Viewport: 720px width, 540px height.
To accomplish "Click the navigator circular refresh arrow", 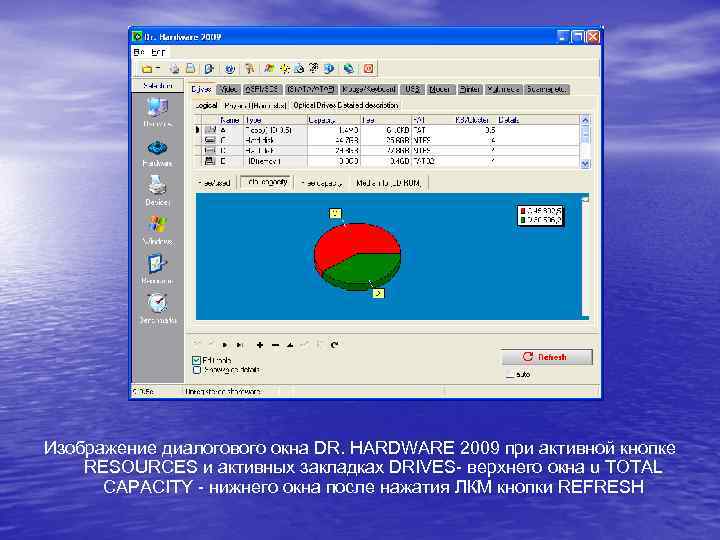I will click(x=335, y=345).
